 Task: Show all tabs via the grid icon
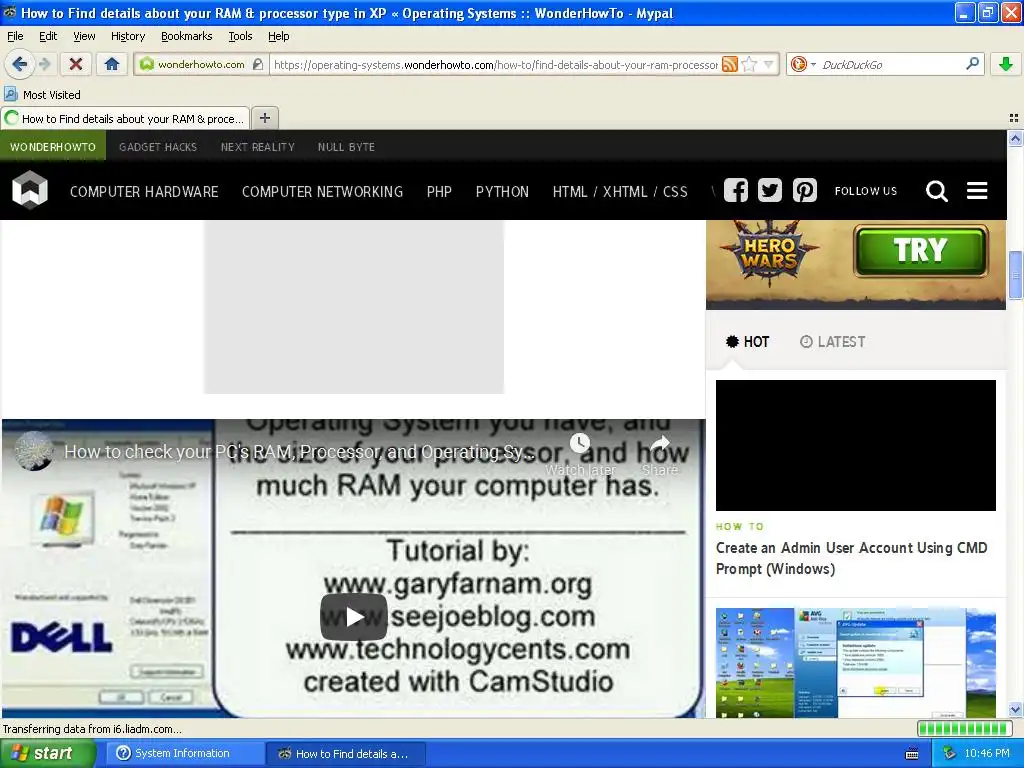coord(1014,118)
